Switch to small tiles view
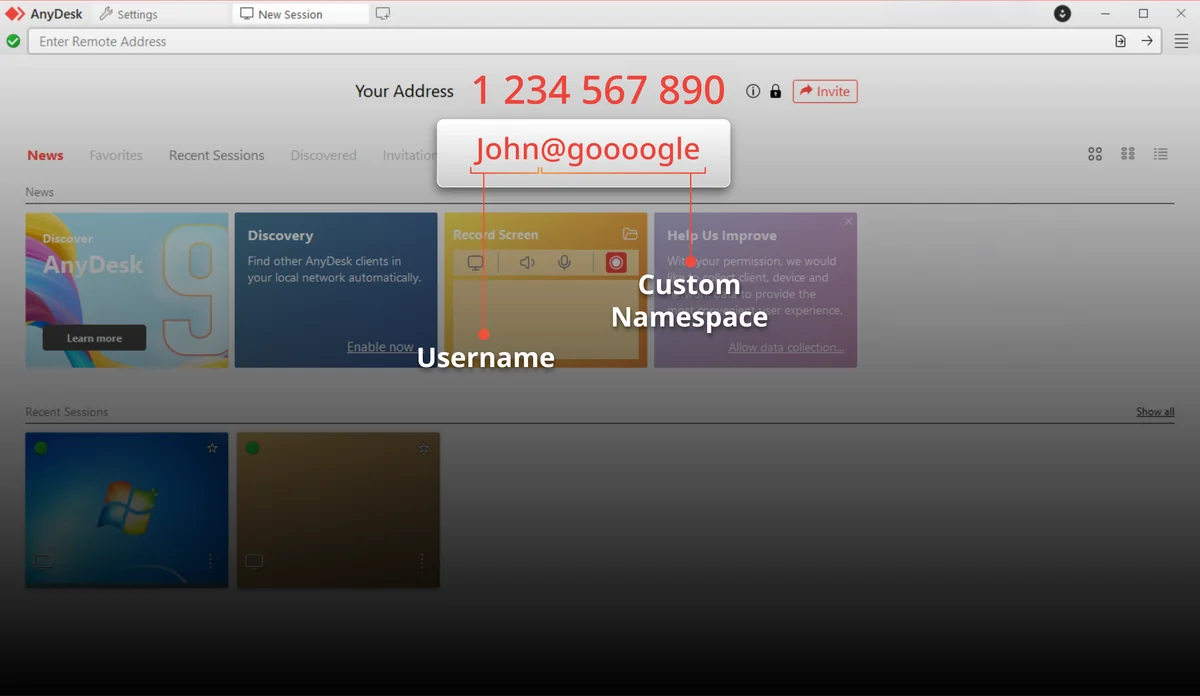This screenshot has height=696, width=1200. coord(1128,154)
